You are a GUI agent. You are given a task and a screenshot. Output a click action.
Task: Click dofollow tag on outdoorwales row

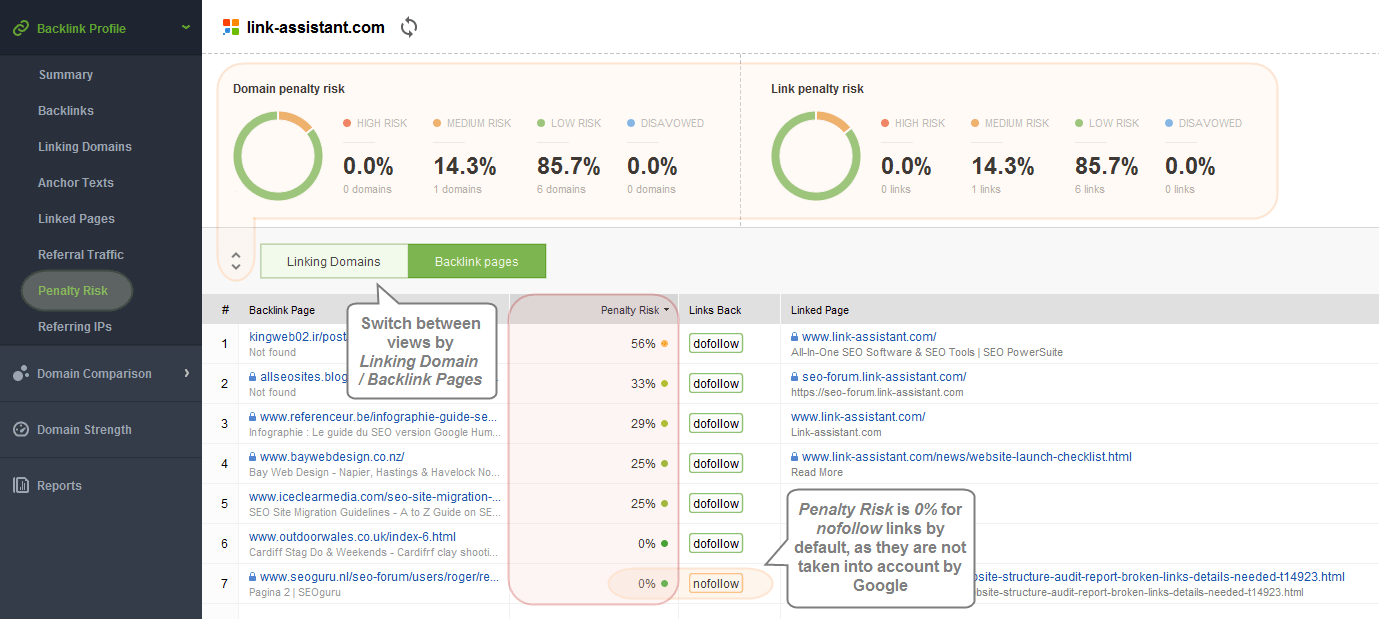[x=716, y=544]
